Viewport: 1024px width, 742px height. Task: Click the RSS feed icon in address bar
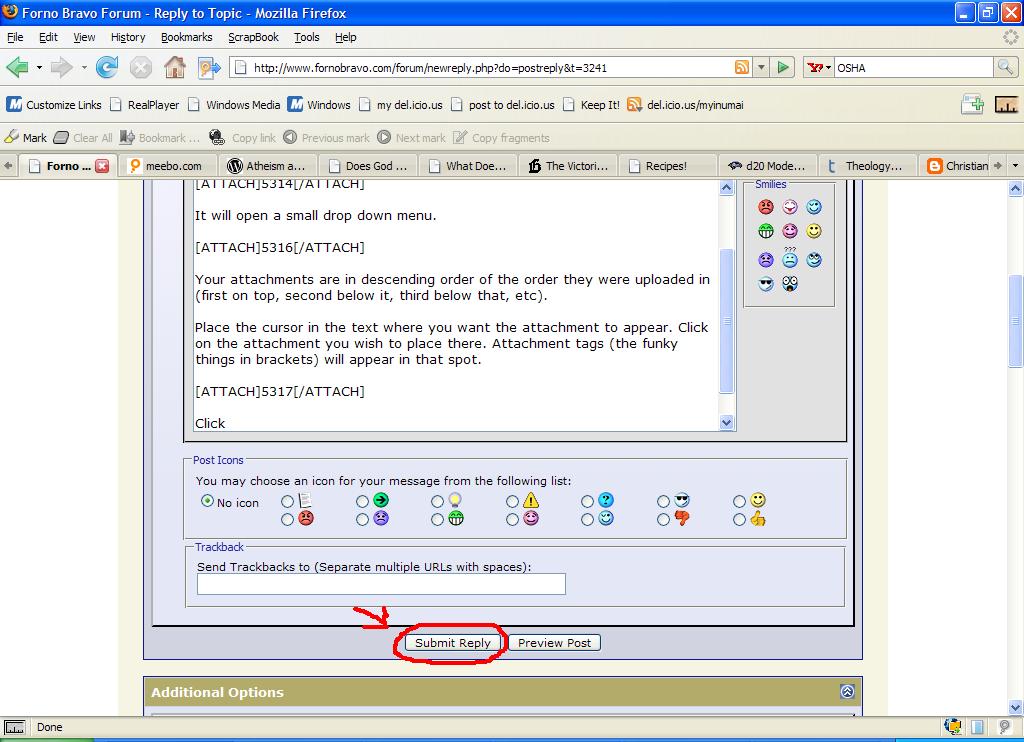click(x=742, y=68)
